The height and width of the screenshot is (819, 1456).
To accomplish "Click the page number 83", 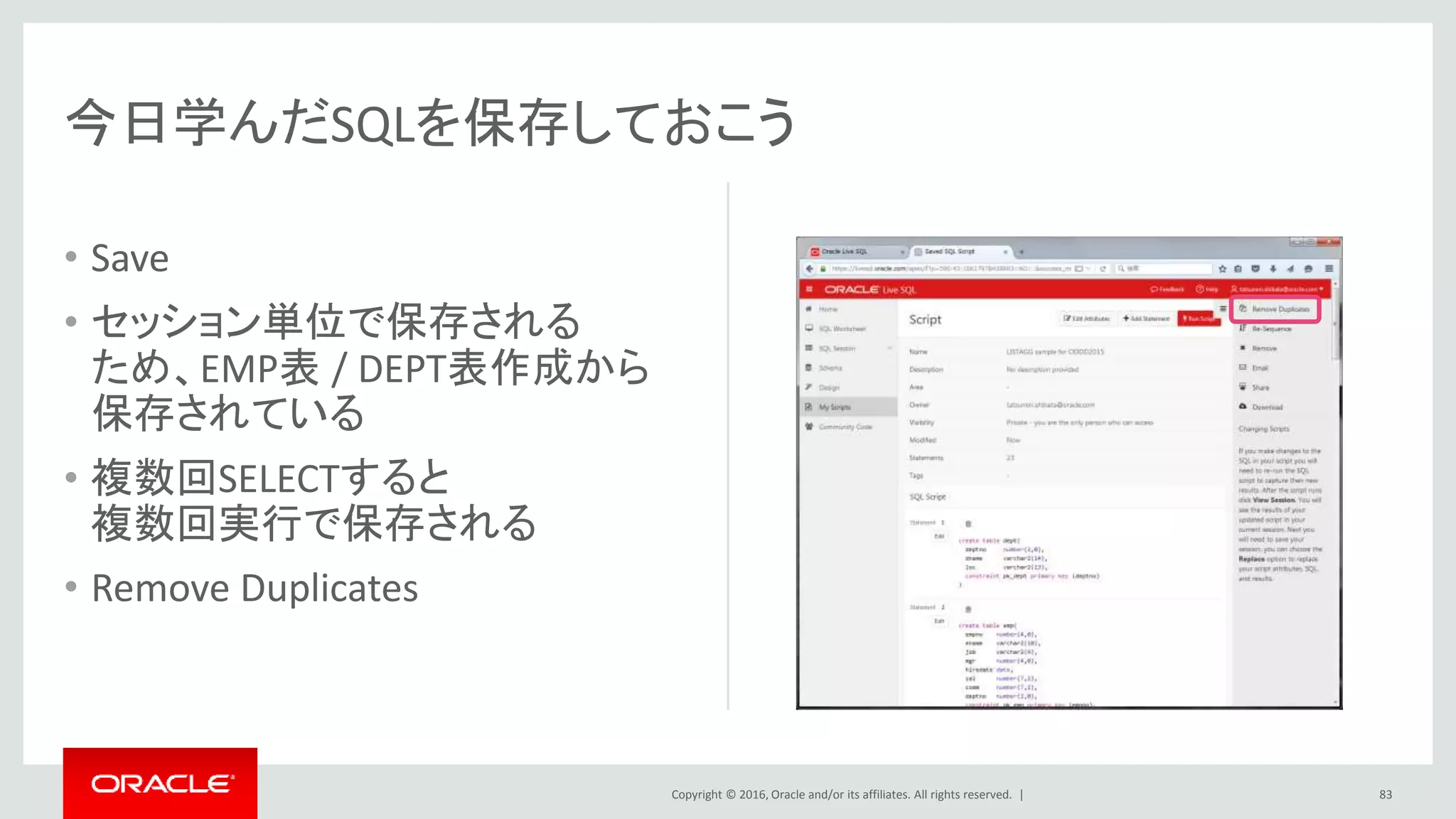I will pyautogui.click(x=1386, y=794).
